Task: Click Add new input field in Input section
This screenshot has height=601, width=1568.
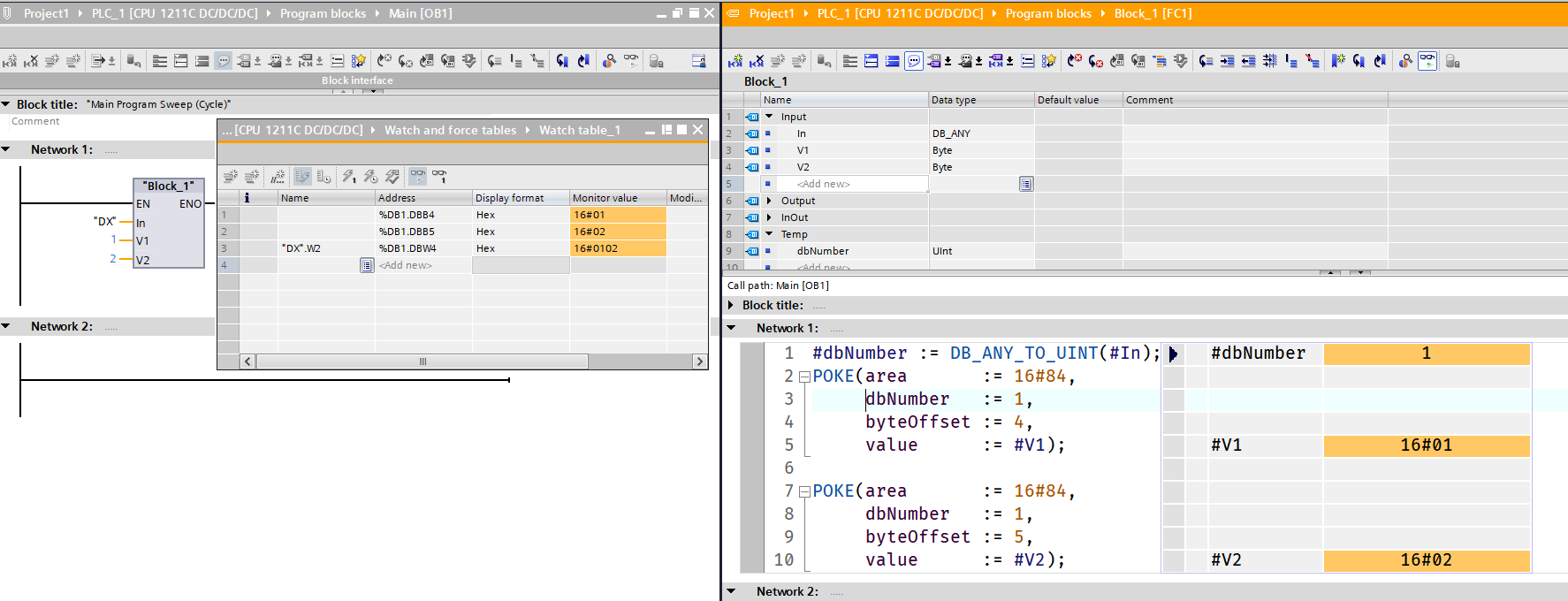Action: coord(824,184)
